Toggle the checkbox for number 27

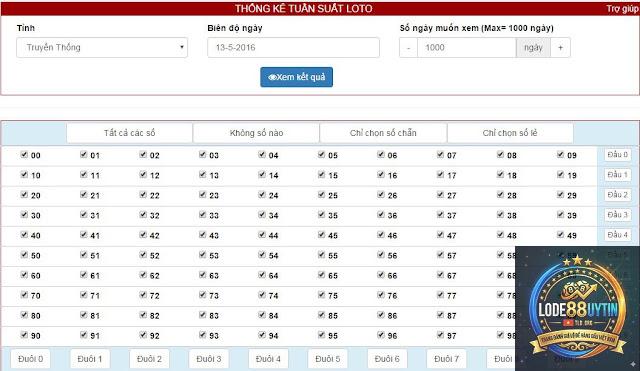point(440,194)
